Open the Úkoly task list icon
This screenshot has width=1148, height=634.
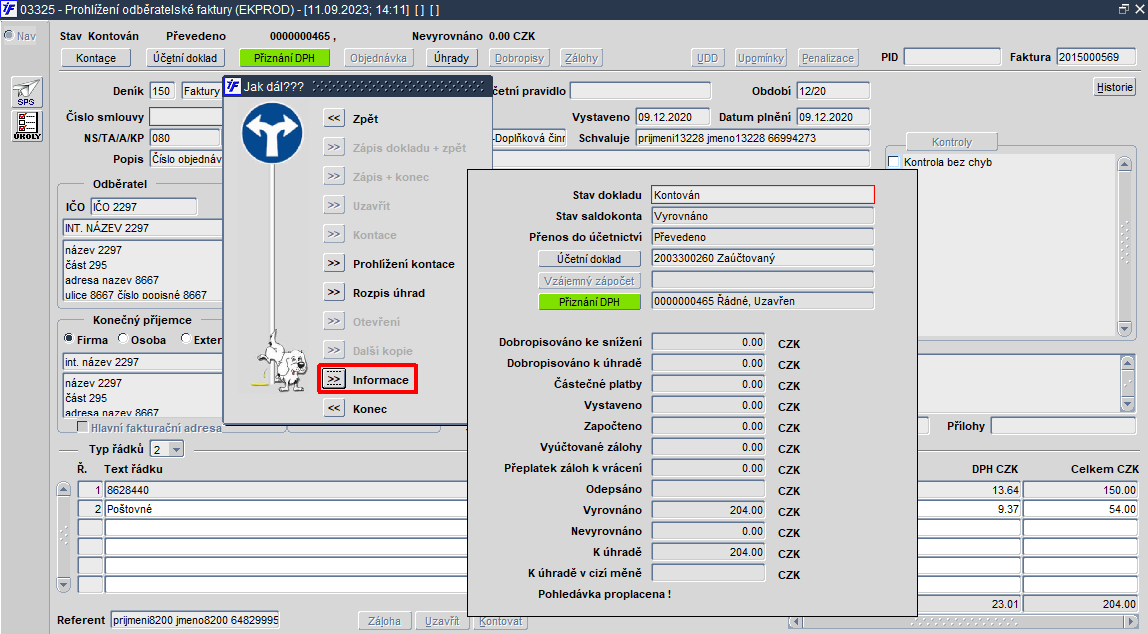(x=27, y=126)
